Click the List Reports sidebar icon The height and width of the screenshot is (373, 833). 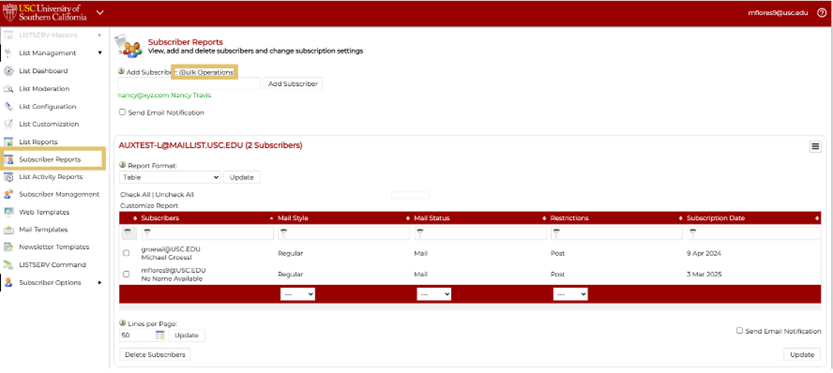coord(8,142)
